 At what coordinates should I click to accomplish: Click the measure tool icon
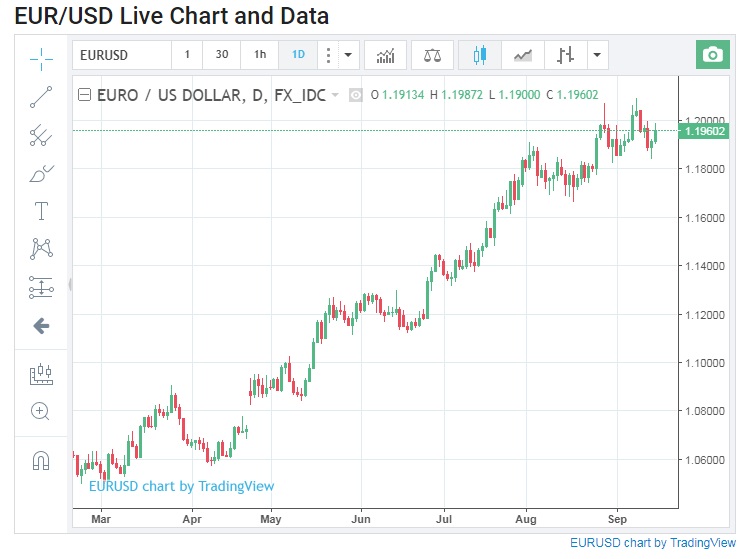[41, 374]
